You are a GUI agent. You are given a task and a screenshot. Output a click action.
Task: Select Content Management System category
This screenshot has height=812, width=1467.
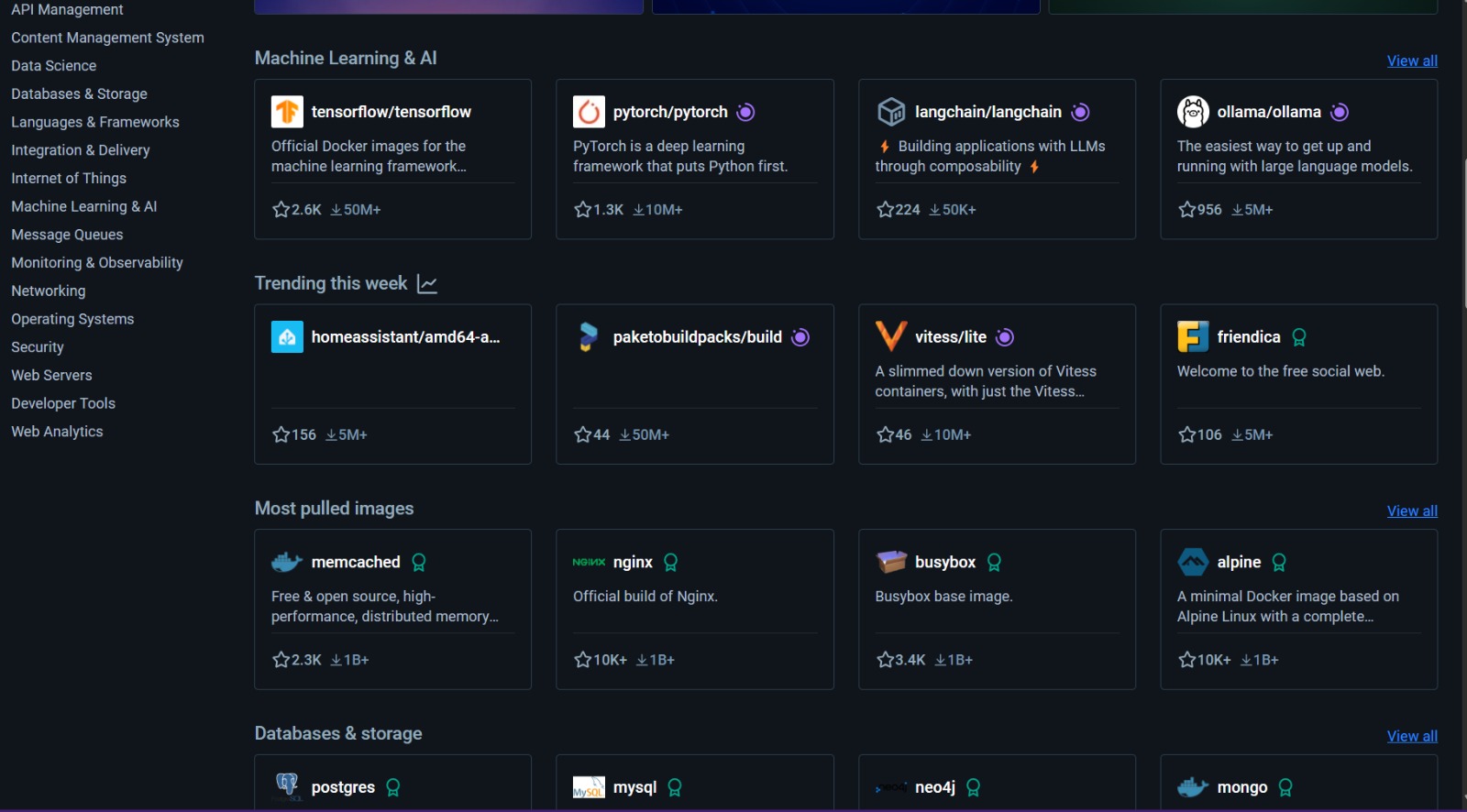pyautogui.click(x=107, y=38)
